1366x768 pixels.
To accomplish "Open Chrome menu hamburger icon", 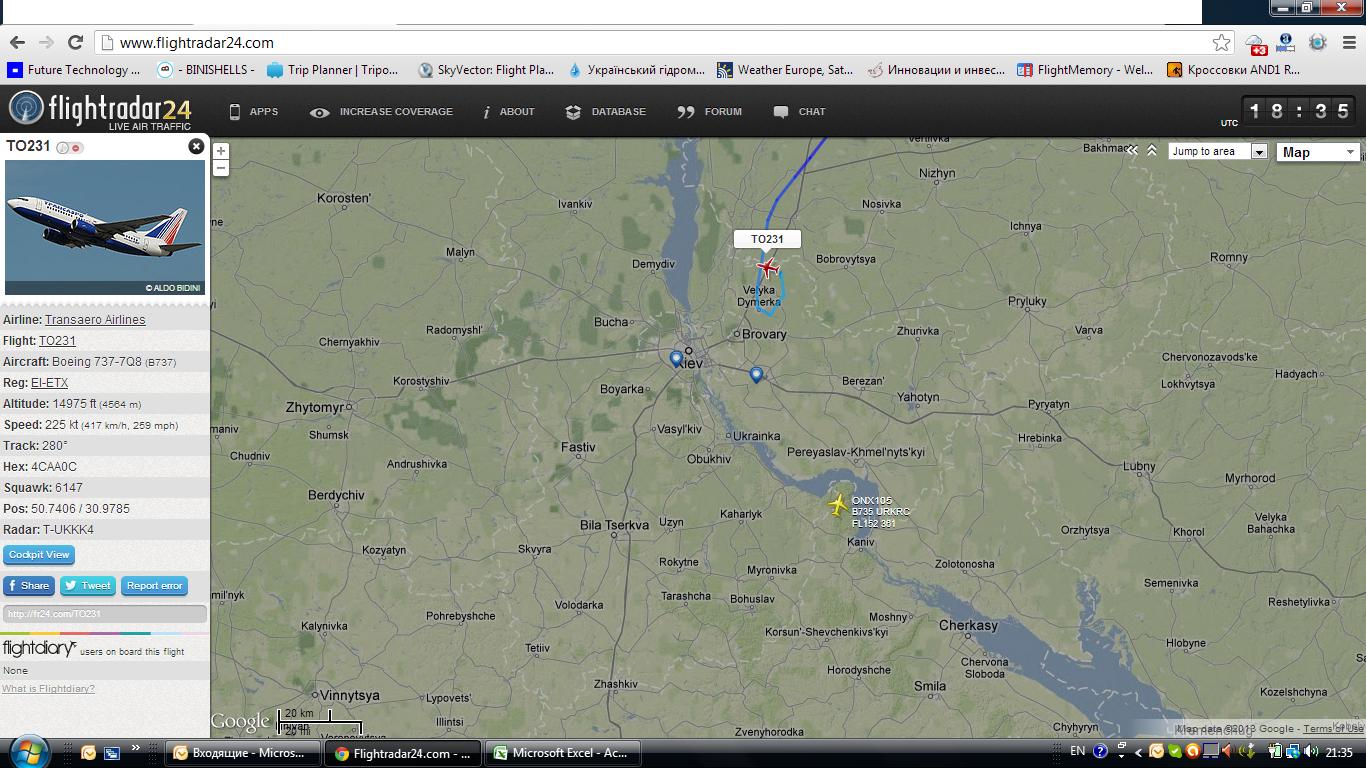I will coord(1349,42).
